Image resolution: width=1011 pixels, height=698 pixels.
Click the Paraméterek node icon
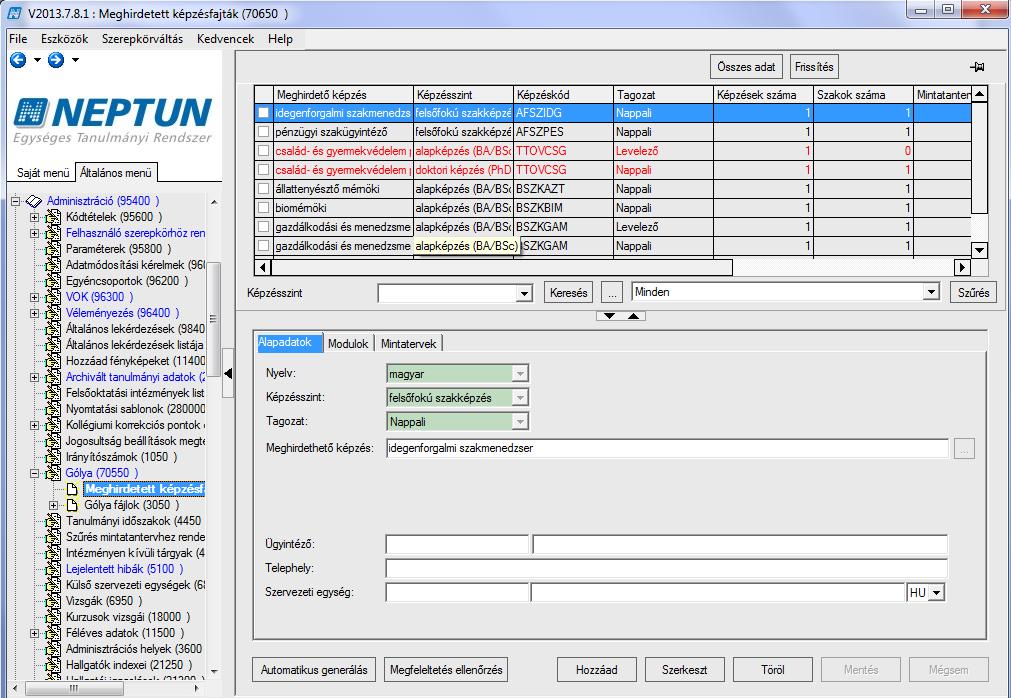pos(54,249)
